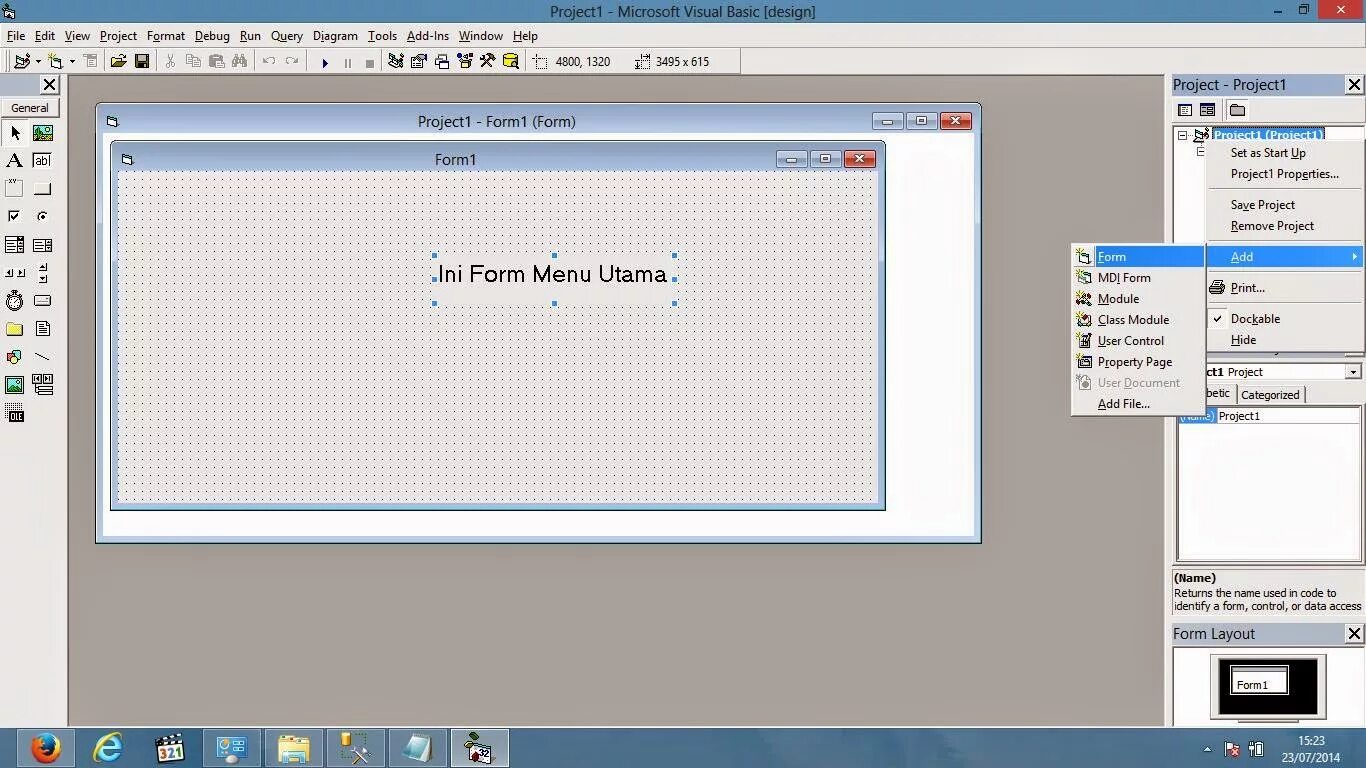
Task: Expand the Add submenu arrow
Action: pos(1355,257)
